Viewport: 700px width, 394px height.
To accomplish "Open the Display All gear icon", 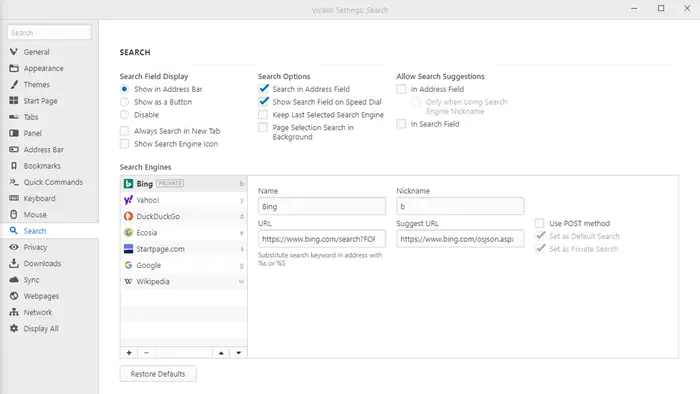I will [14, 328].
